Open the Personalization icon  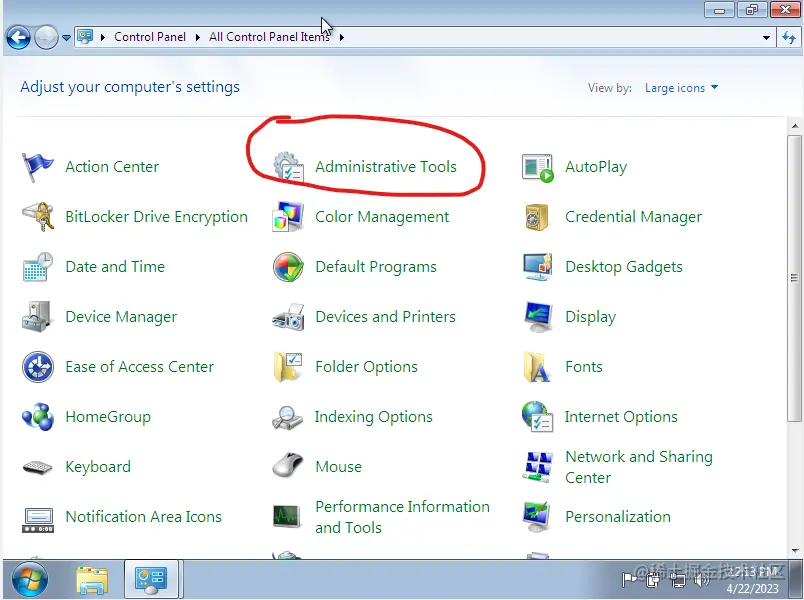point(537,517)
